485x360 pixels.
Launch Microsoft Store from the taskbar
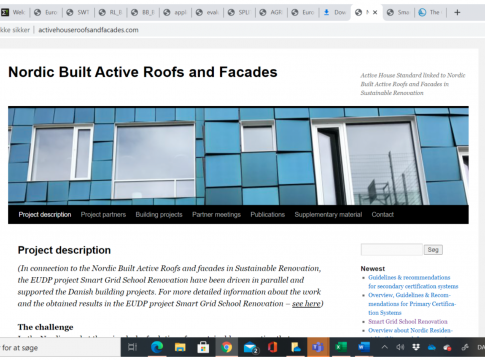[203, 348]
